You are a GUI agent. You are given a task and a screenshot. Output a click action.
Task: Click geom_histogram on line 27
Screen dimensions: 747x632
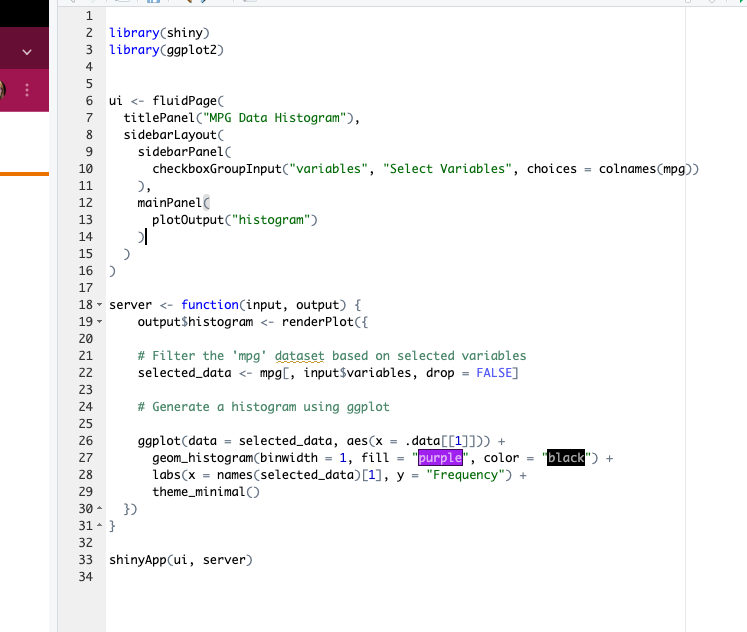click(x=202, y=458)
